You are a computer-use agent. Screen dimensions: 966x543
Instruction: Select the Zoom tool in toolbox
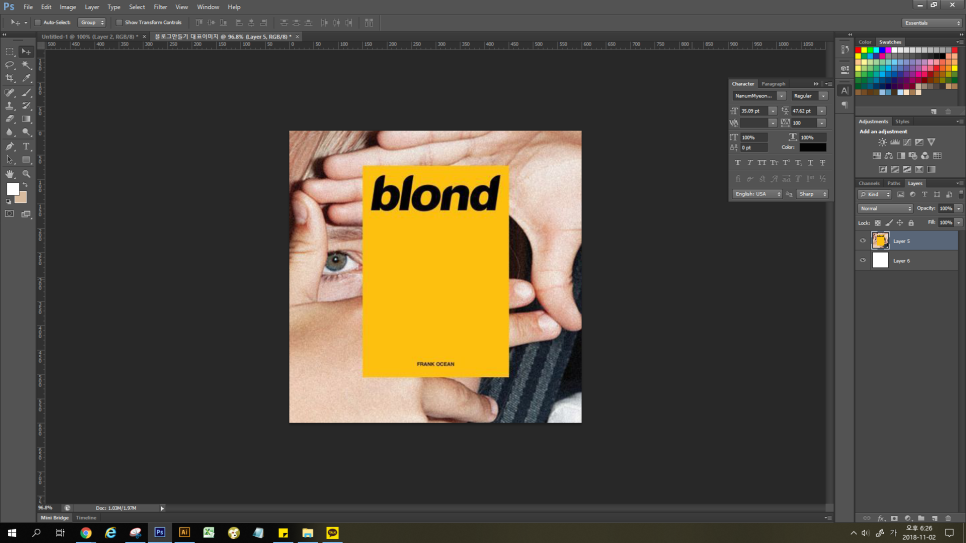tap(26, 174)
